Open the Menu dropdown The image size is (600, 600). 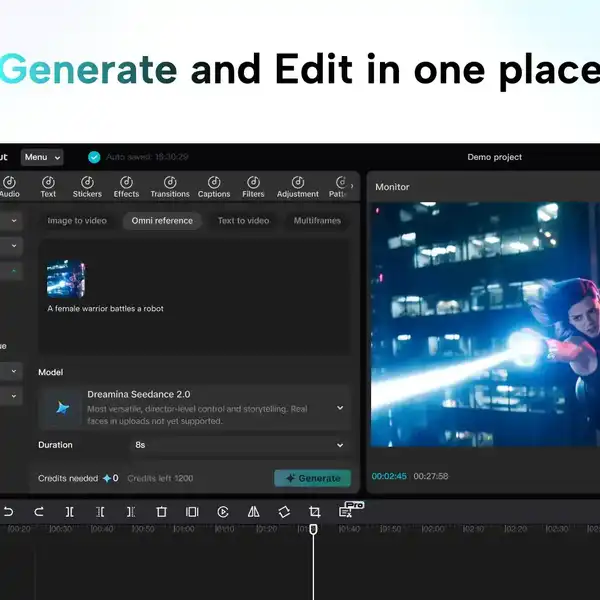point(42,157)
